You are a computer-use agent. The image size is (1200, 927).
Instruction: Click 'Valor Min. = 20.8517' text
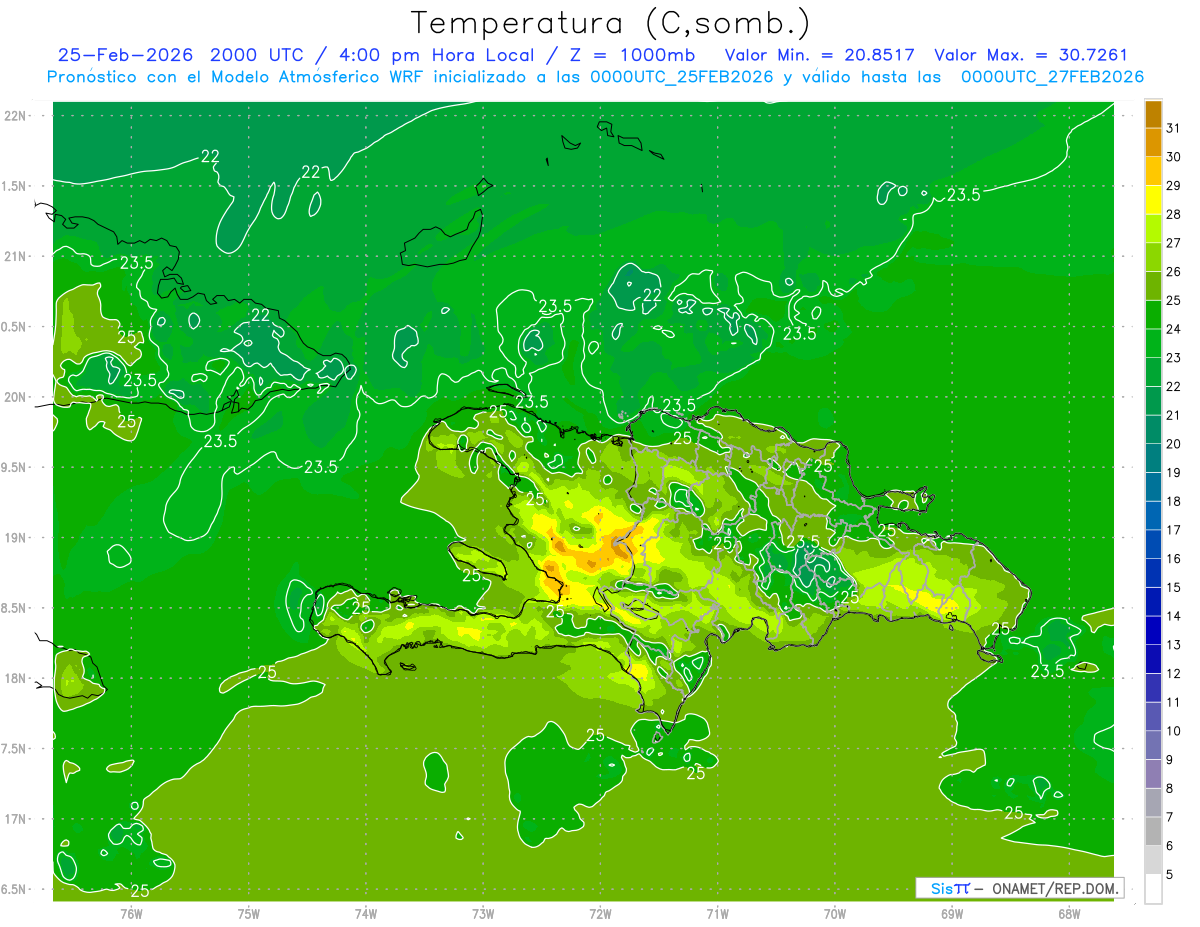pos(822,55)
